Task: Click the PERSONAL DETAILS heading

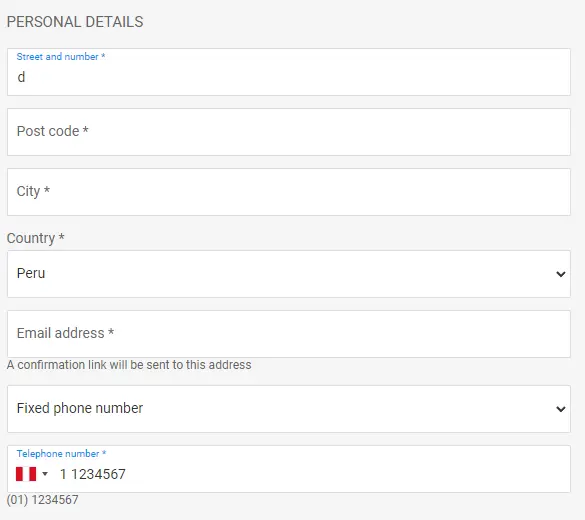Action: [75, 22]
